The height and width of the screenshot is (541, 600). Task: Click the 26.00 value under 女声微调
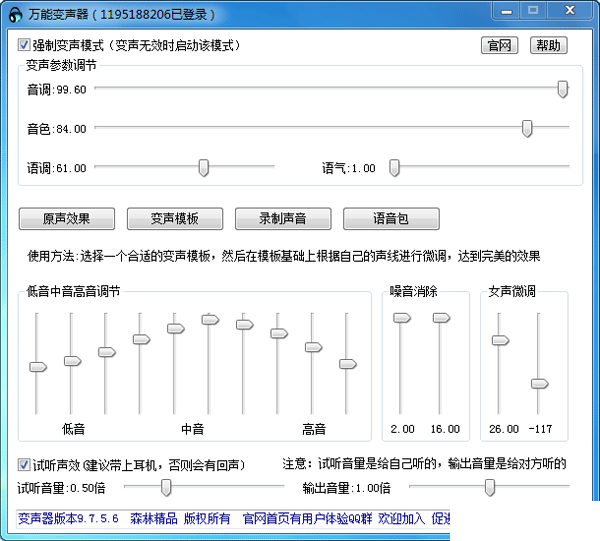[x=504, y=429]
